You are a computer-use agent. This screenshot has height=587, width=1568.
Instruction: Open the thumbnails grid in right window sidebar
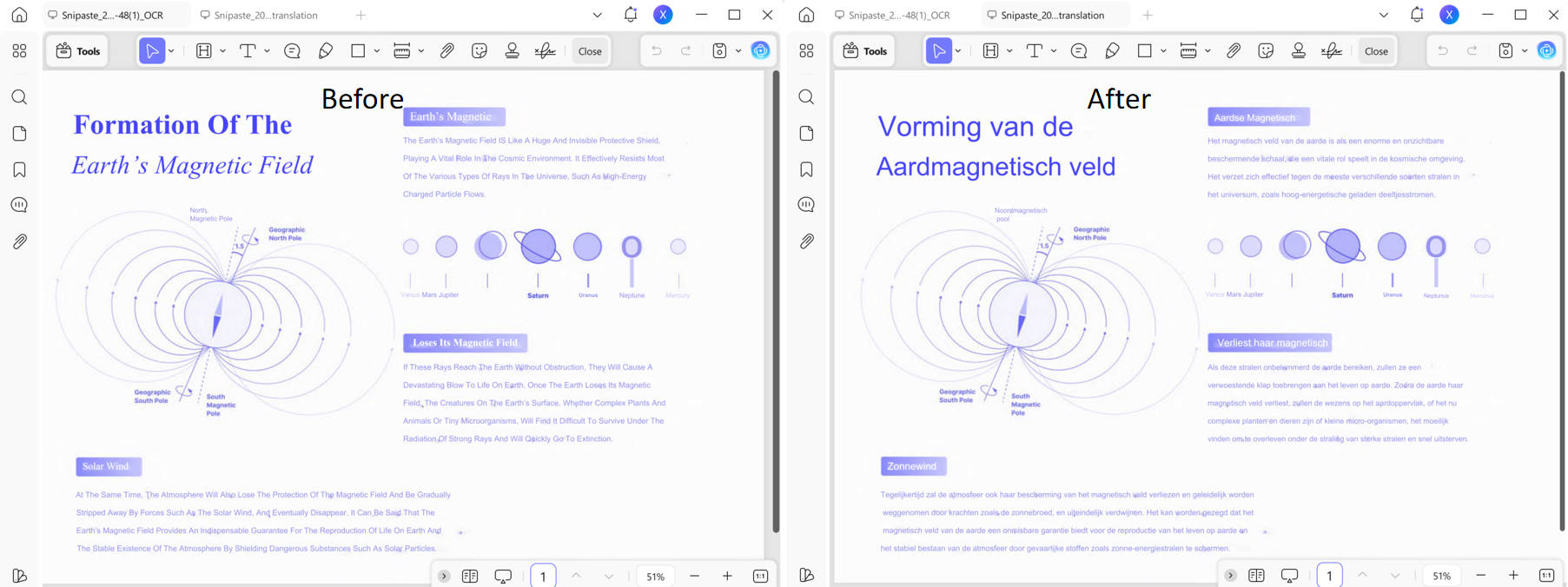click(x=806, y=51)
